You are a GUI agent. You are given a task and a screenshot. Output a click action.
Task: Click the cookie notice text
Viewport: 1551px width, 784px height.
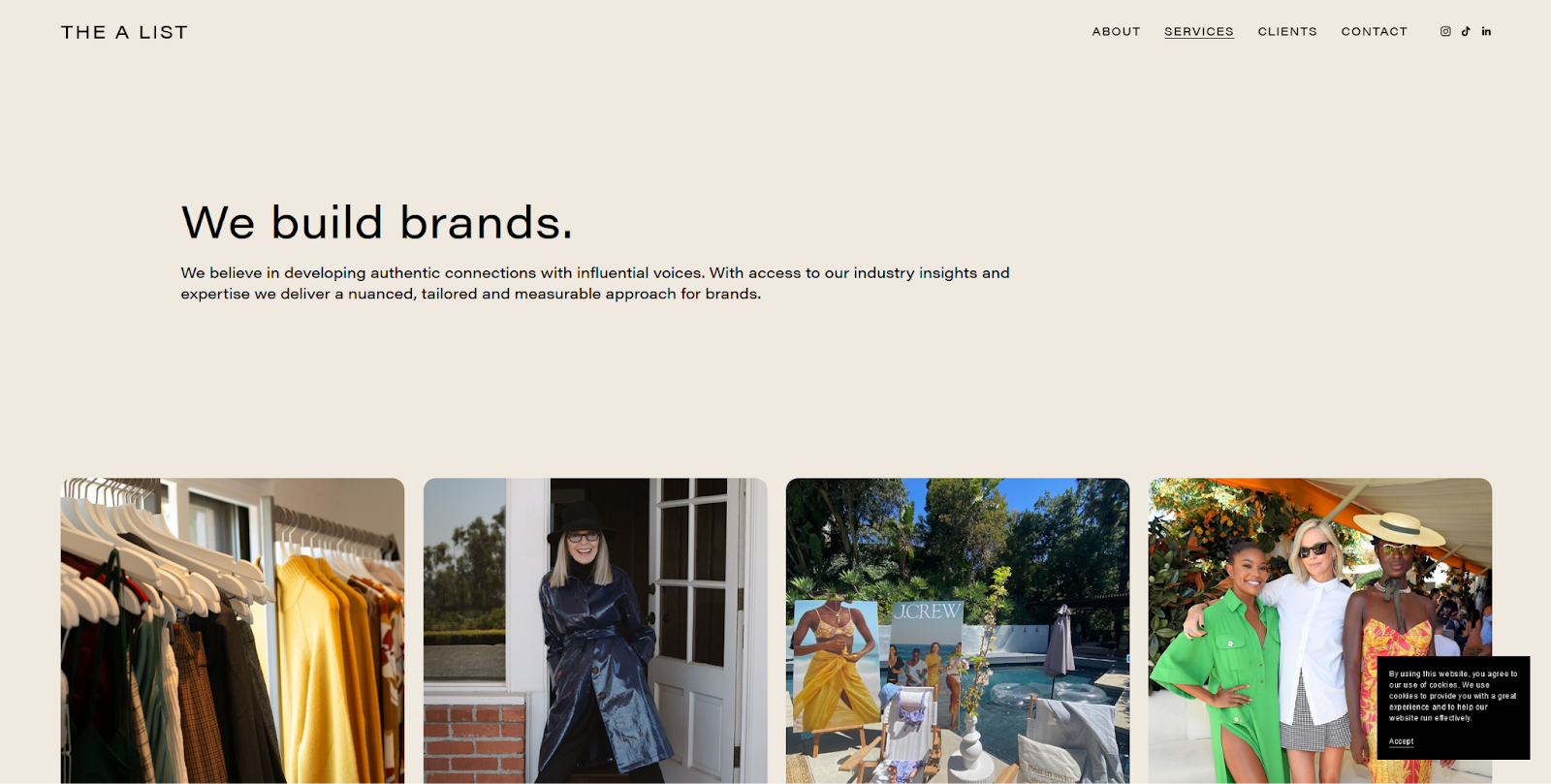click(x=1452, y=696)
